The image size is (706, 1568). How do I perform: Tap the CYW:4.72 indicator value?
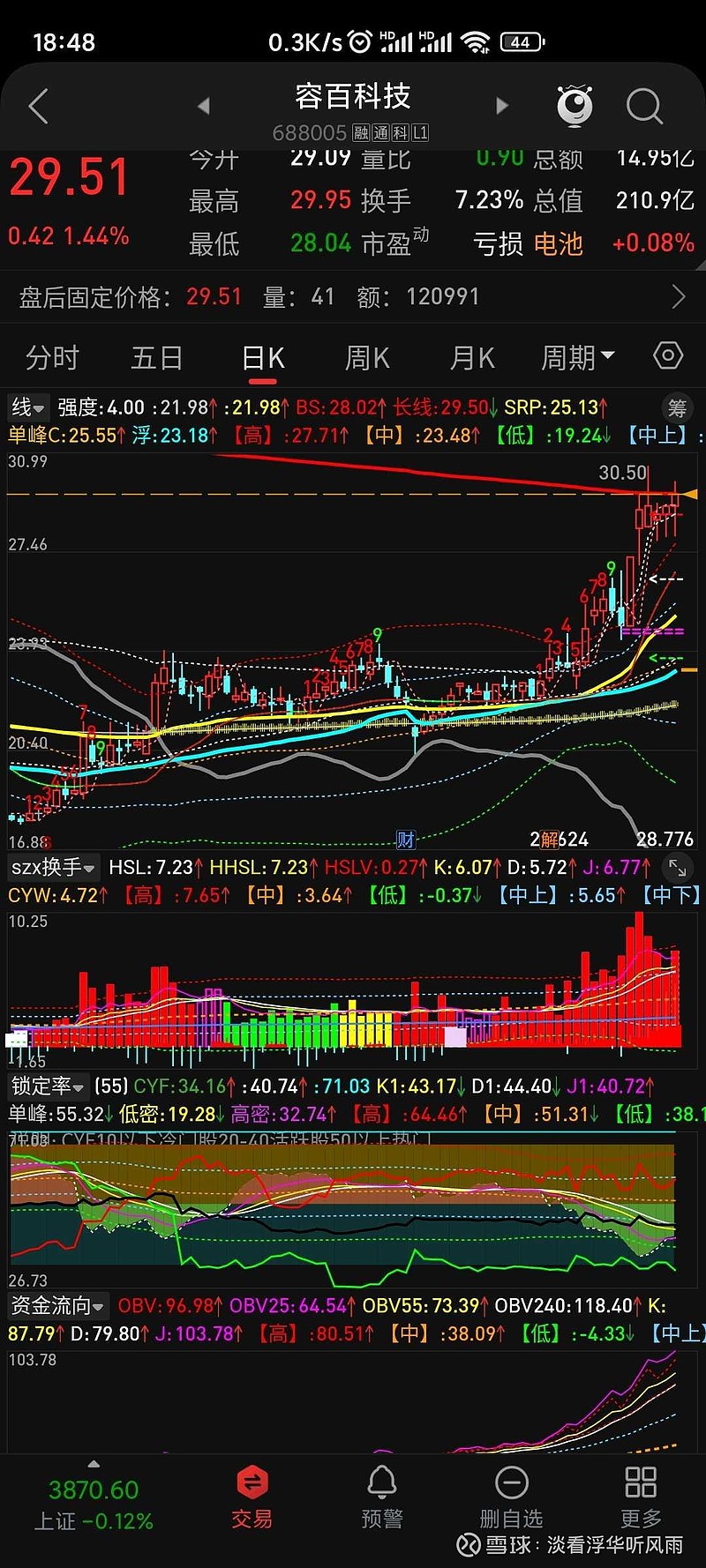click(58, 895)
